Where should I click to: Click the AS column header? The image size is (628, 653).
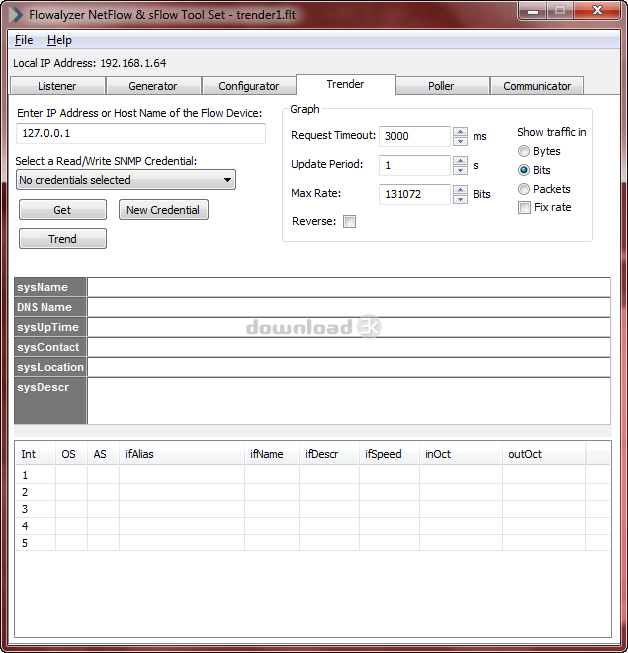pos(103,454)
